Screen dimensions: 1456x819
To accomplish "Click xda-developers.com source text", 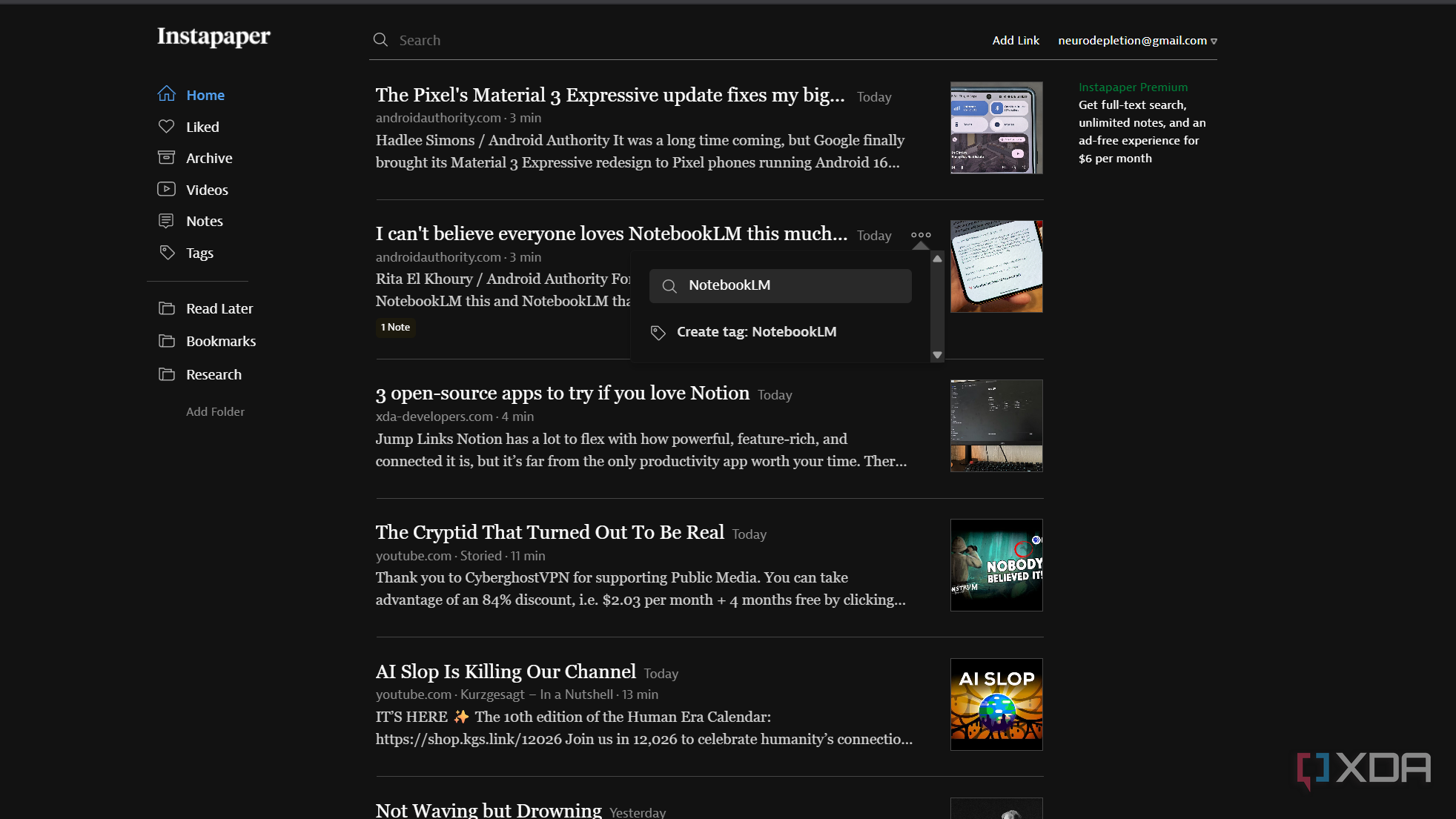I will pos(434,417).
